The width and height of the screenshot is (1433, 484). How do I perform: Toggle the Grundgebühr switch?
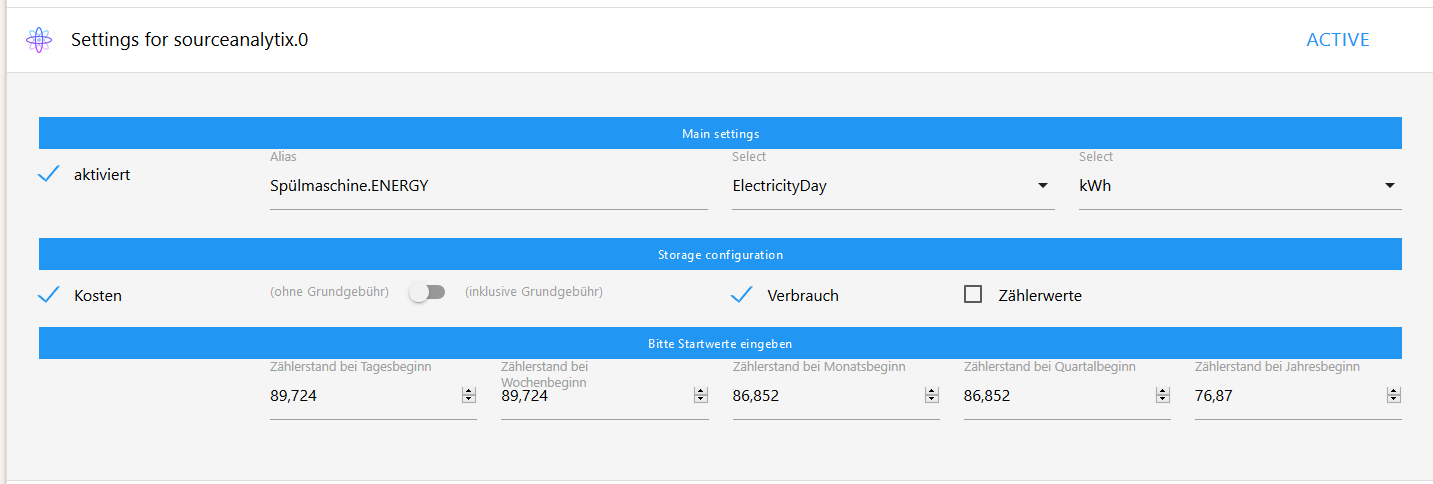click(x=427, y=292)
